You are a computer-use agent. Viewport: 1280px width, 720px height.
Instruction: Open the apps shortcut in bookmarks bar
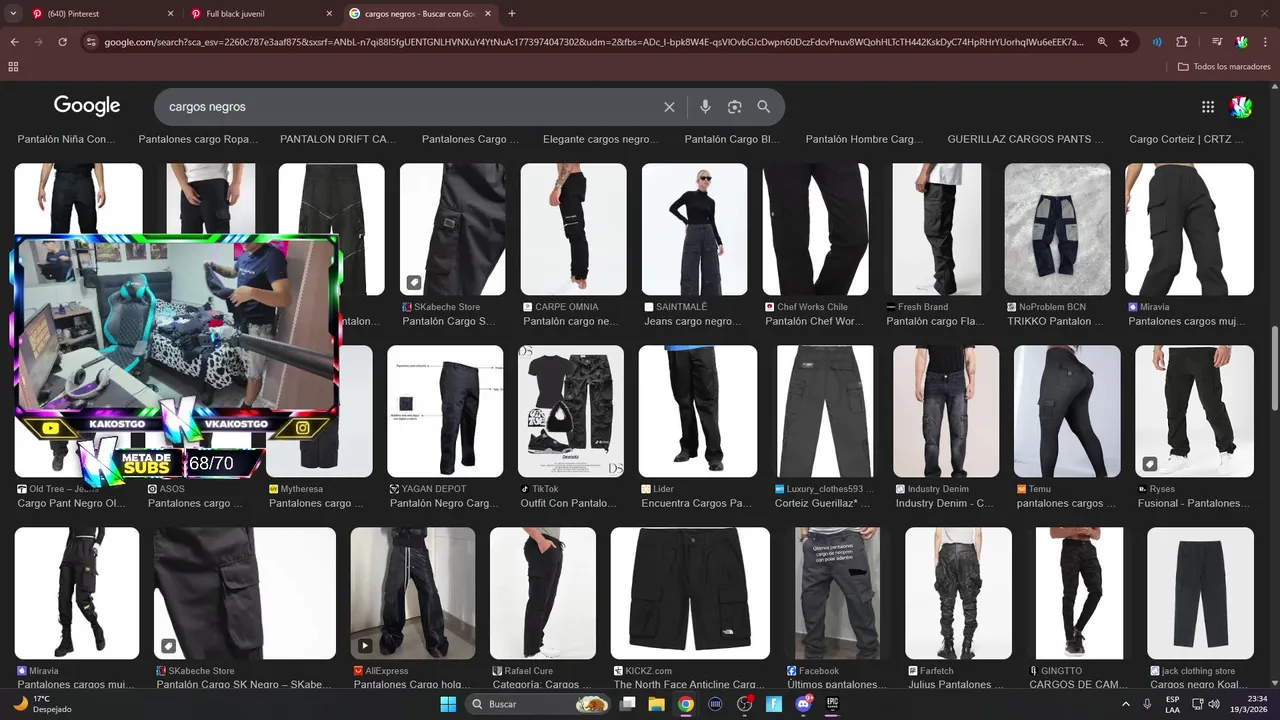coord(13,67)
